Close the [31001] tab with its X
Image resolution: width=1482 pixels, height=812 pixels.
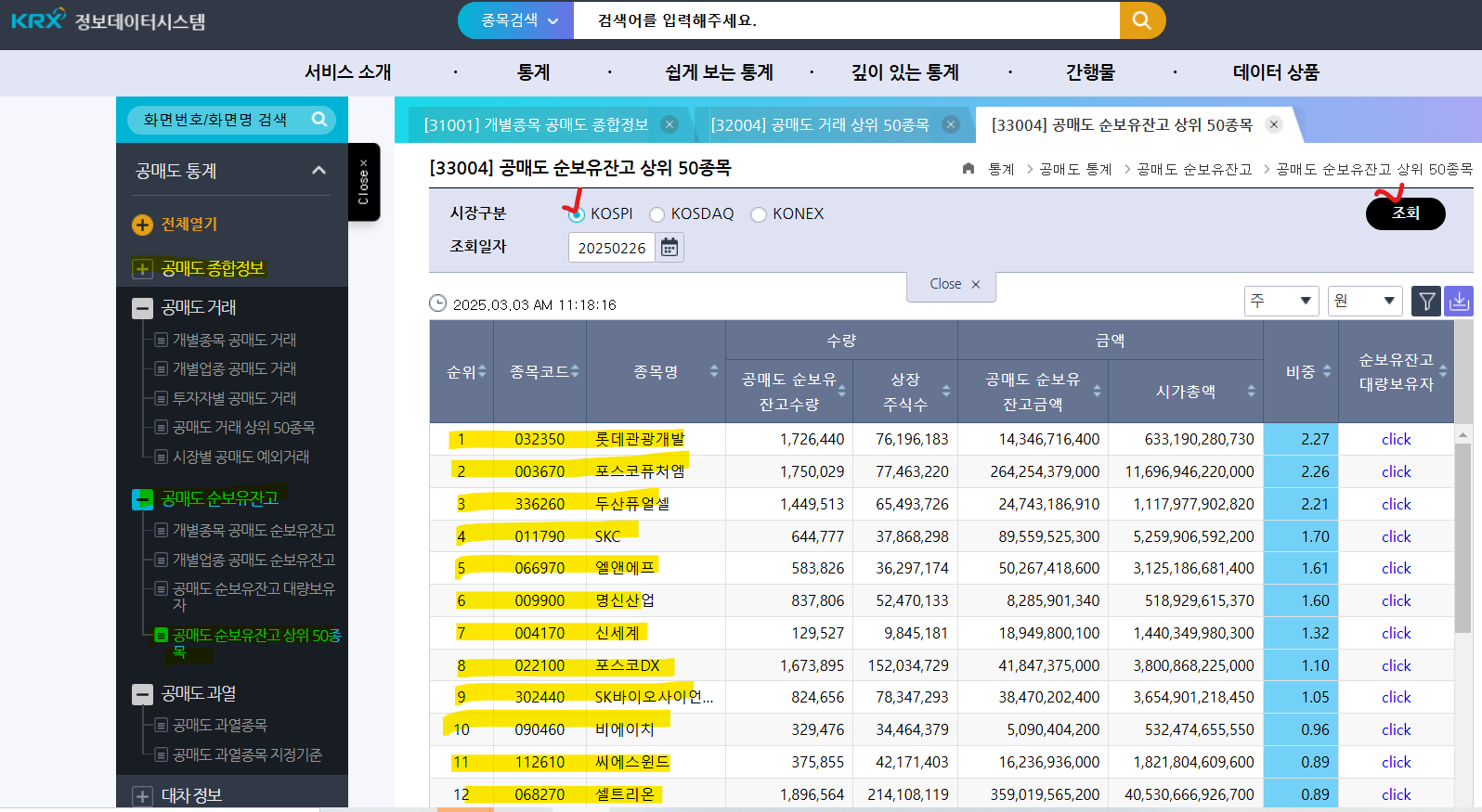[669, 124]
